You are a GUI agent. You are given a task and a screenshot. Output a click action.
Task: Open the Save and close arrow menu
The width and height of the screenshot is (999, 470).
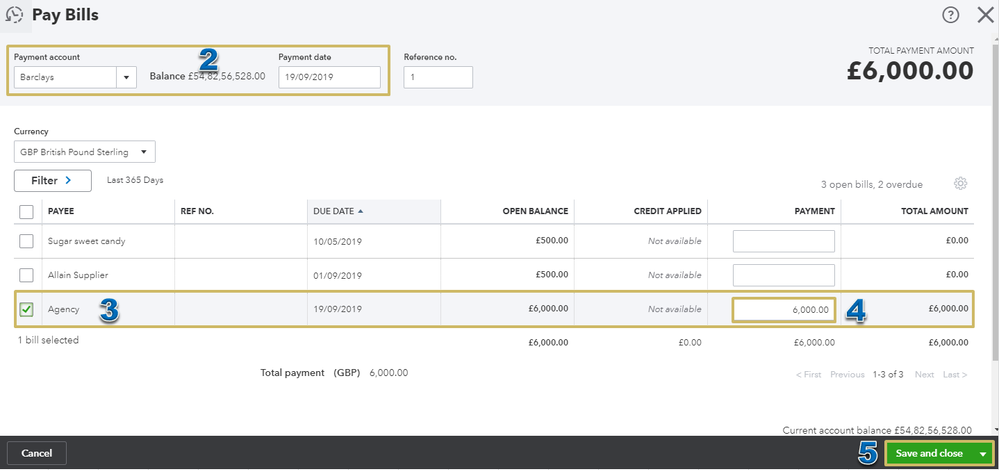pyautogui.click(x=982, y=454)
